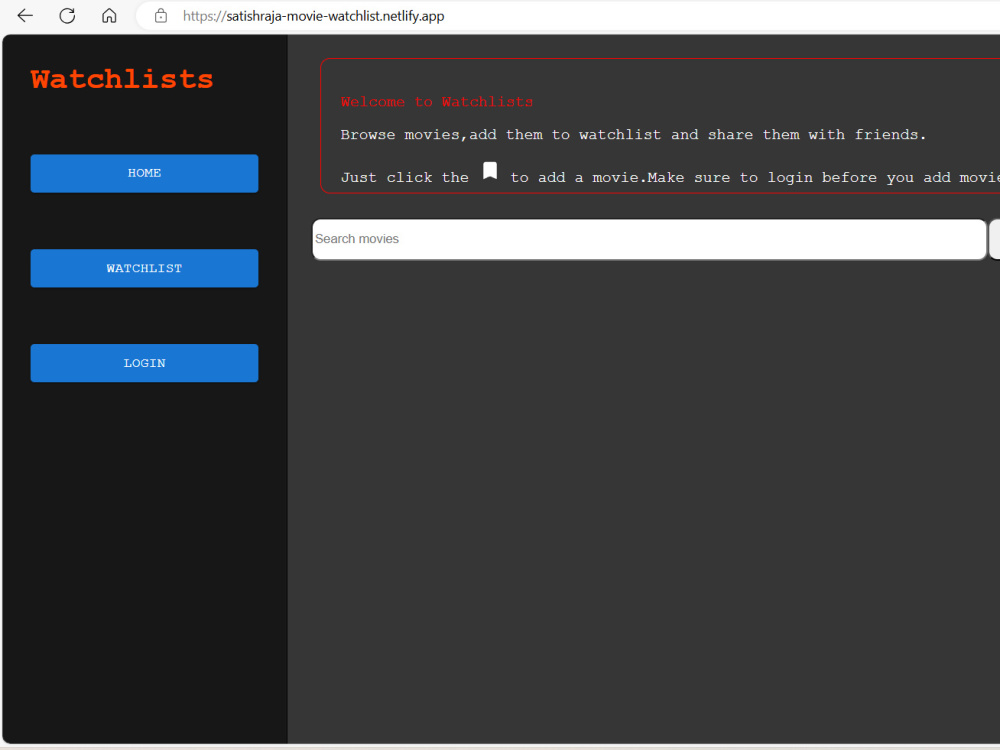Go back using the browser back arrow
The height and width of the screenshot is (750, 1000).
point(25,15)
